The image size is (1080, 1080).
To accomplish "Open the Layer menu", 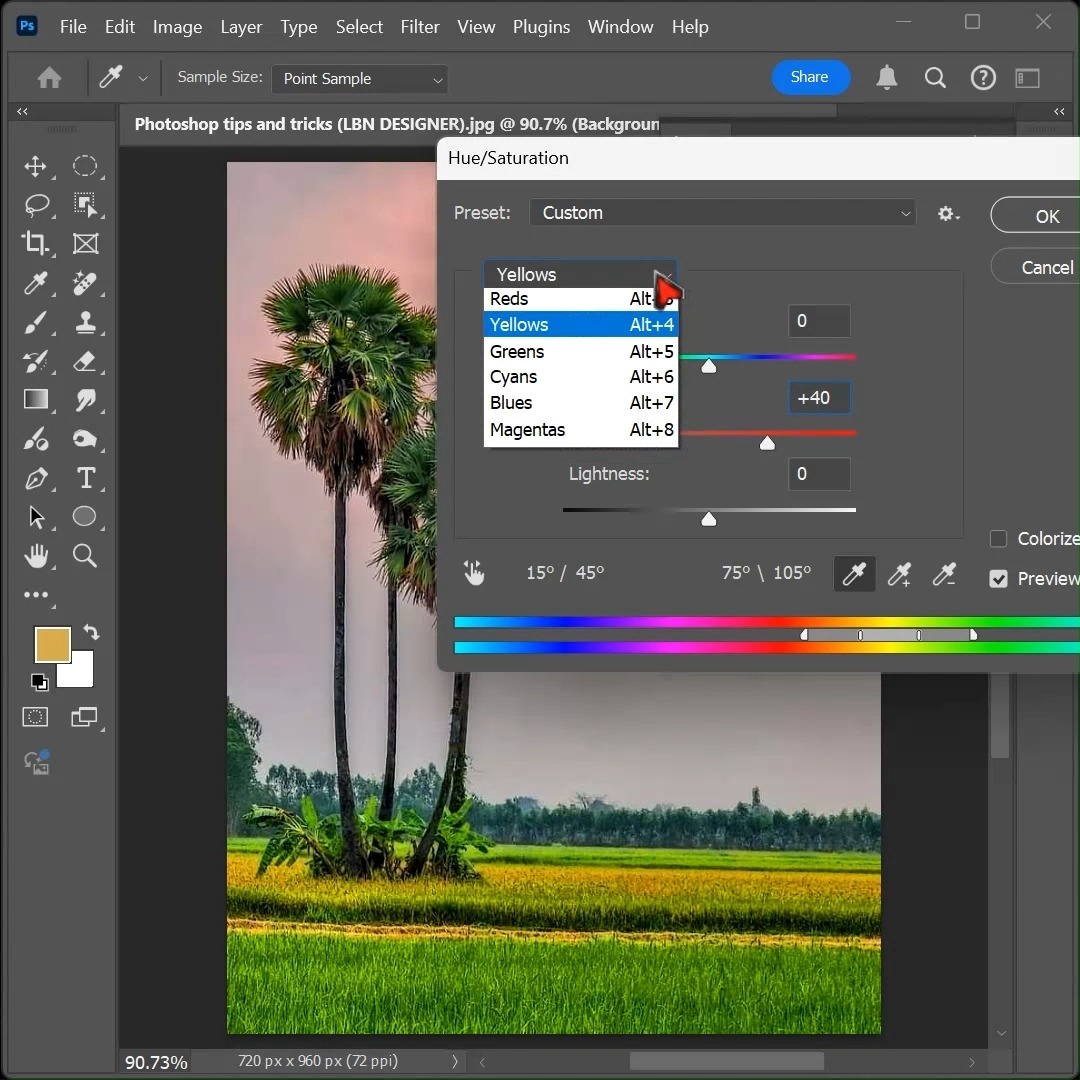I will tap(241, 27).
